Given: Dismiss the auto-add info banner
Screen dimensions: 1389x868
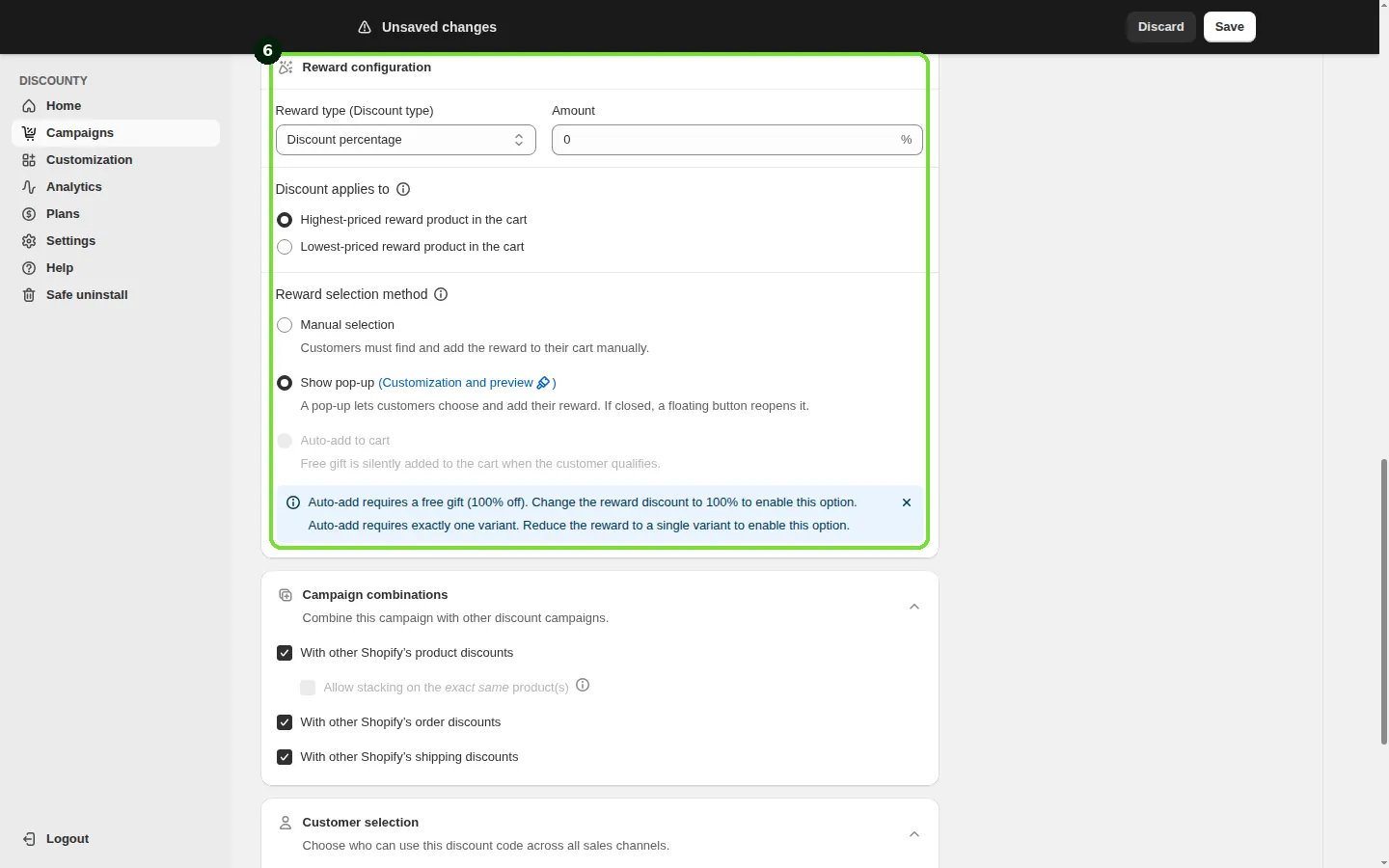Looking at the screenshot, I should tap(907, 502).
